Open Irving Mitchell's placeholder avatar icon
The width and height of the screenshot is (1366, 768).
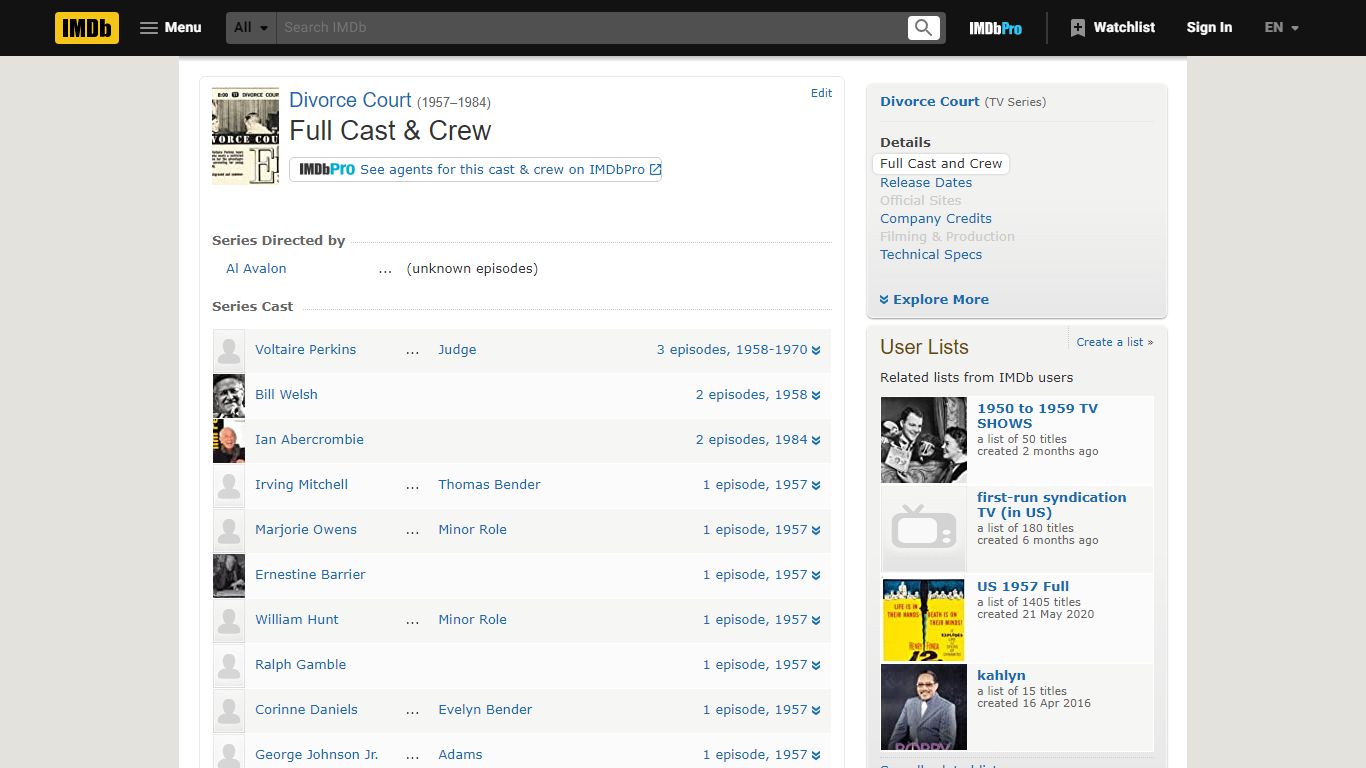[229, 485]
